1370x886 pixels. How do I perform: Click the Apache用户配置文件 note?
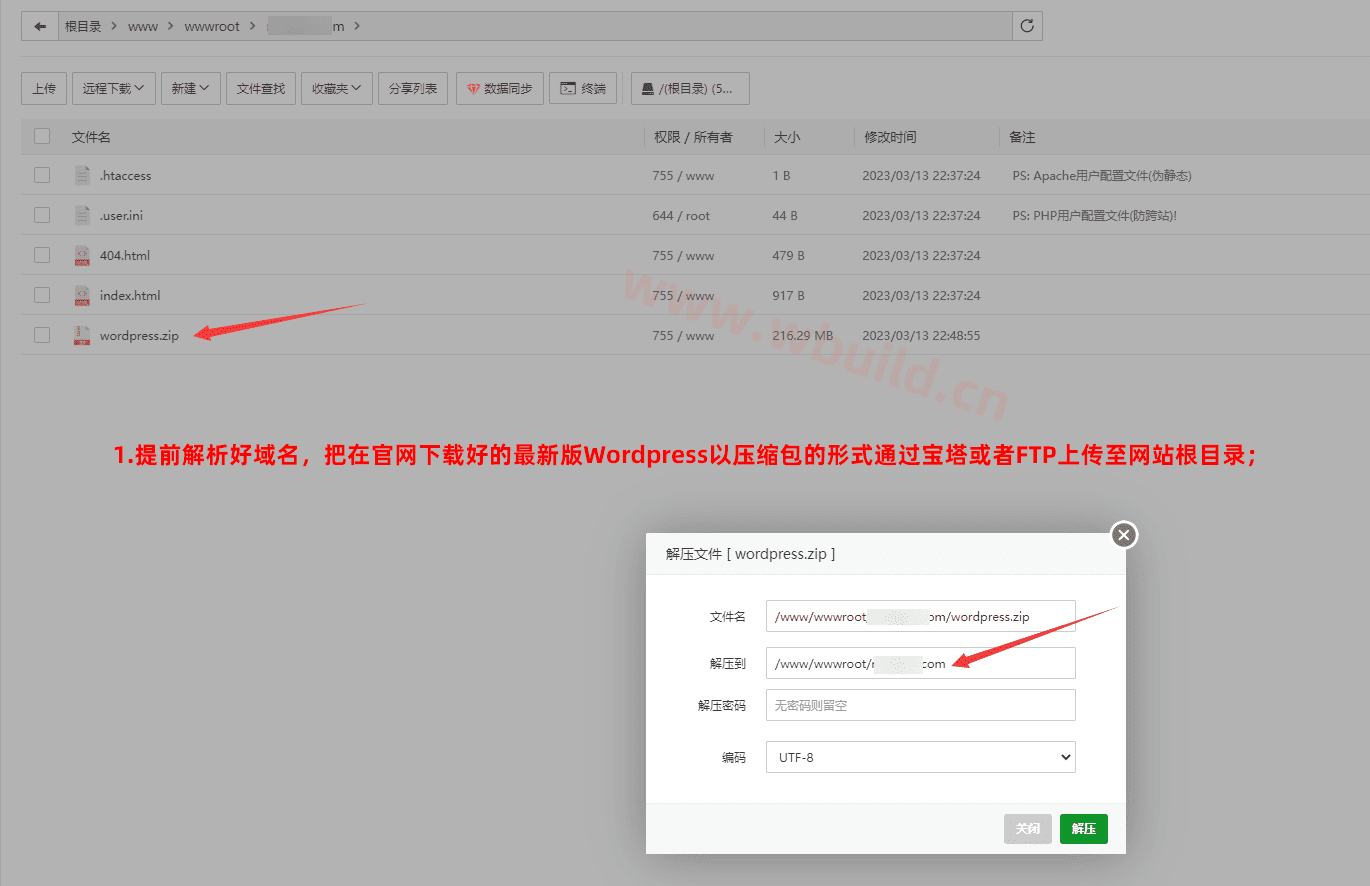1101,176
